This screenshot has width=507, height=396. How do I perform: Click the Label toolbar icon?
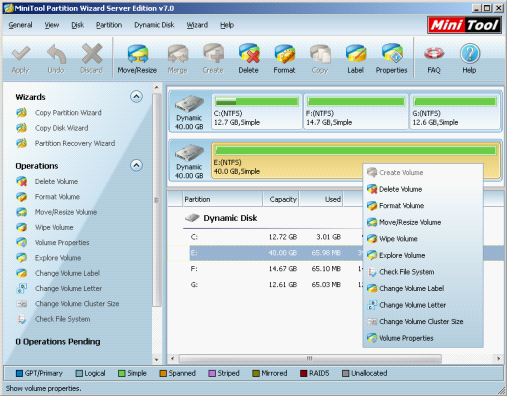pos(356,54)
